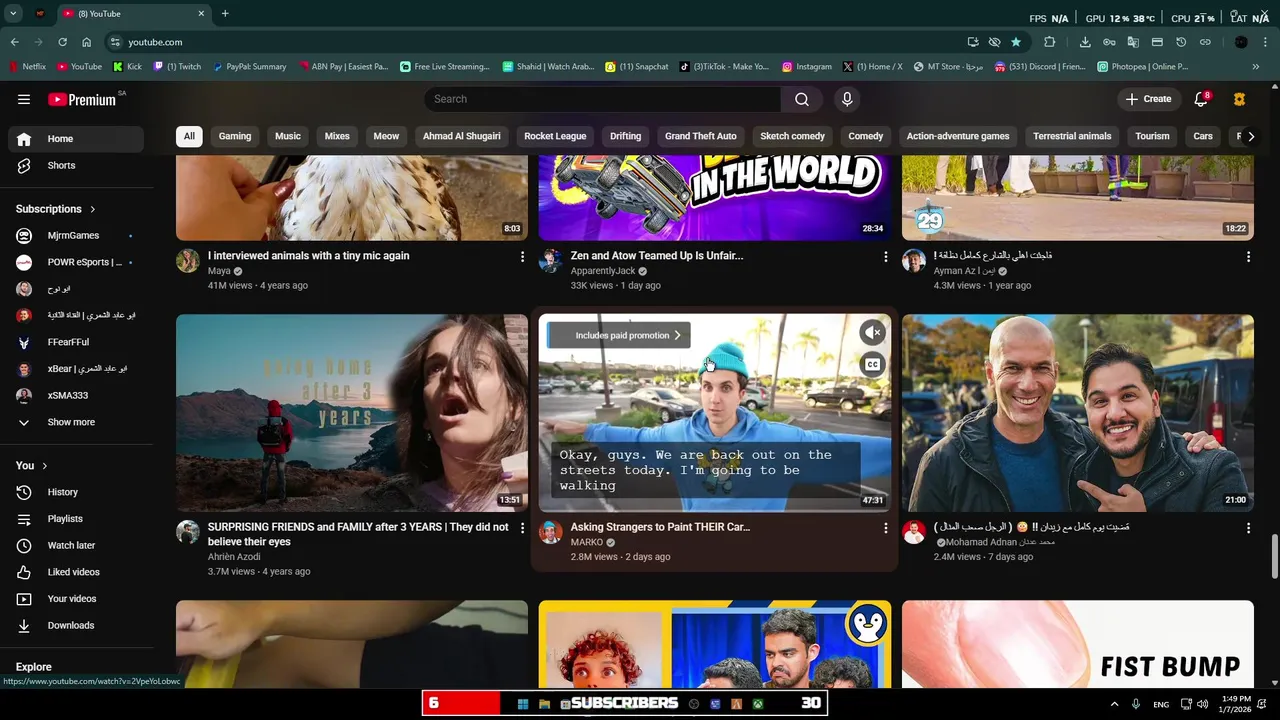Open options for Asking Strangers video
The image size is (1280, 720).
click(885, 528)
